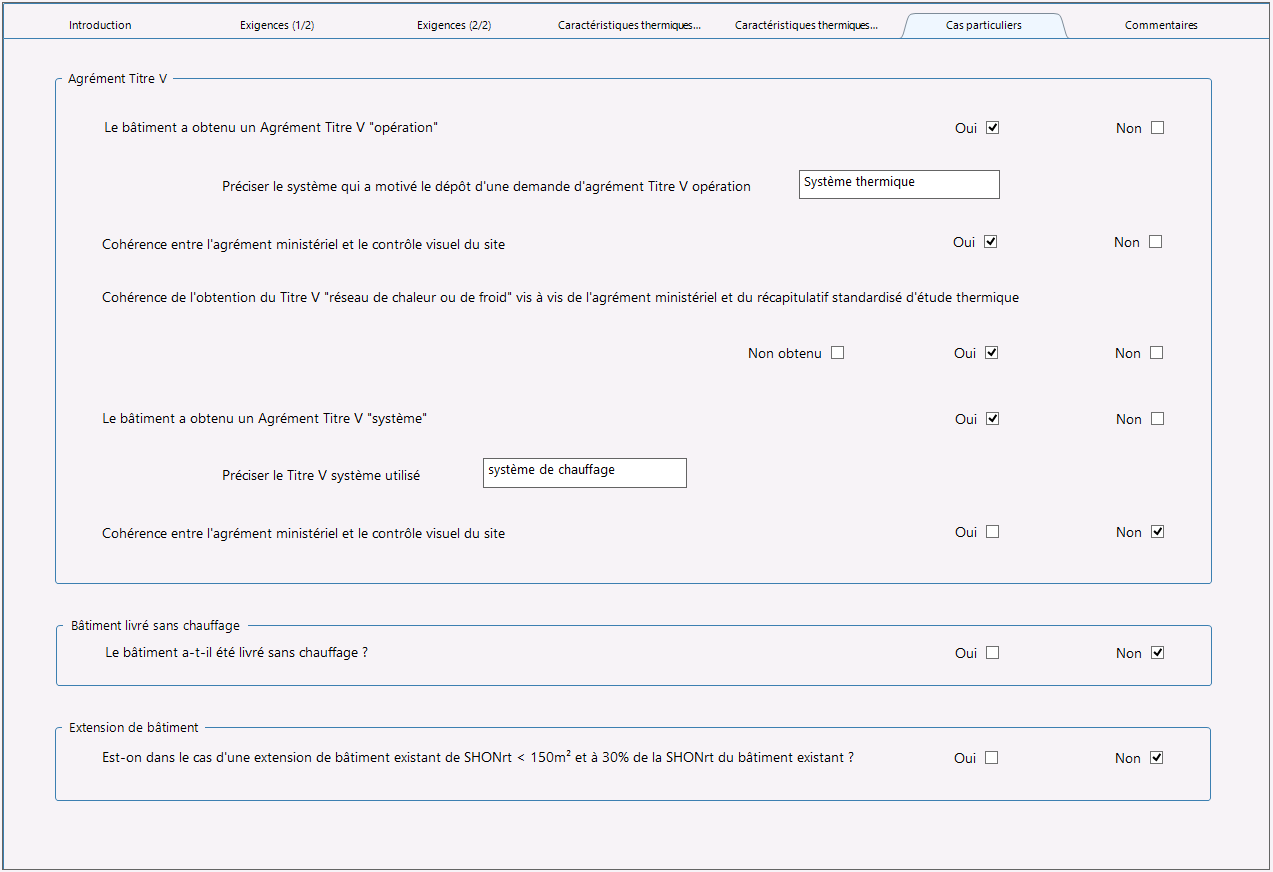Viewport: 1273px width, 872px height.
Task: Check Oui for bâtiment livré sans chauffage
Action: [992, 653]
